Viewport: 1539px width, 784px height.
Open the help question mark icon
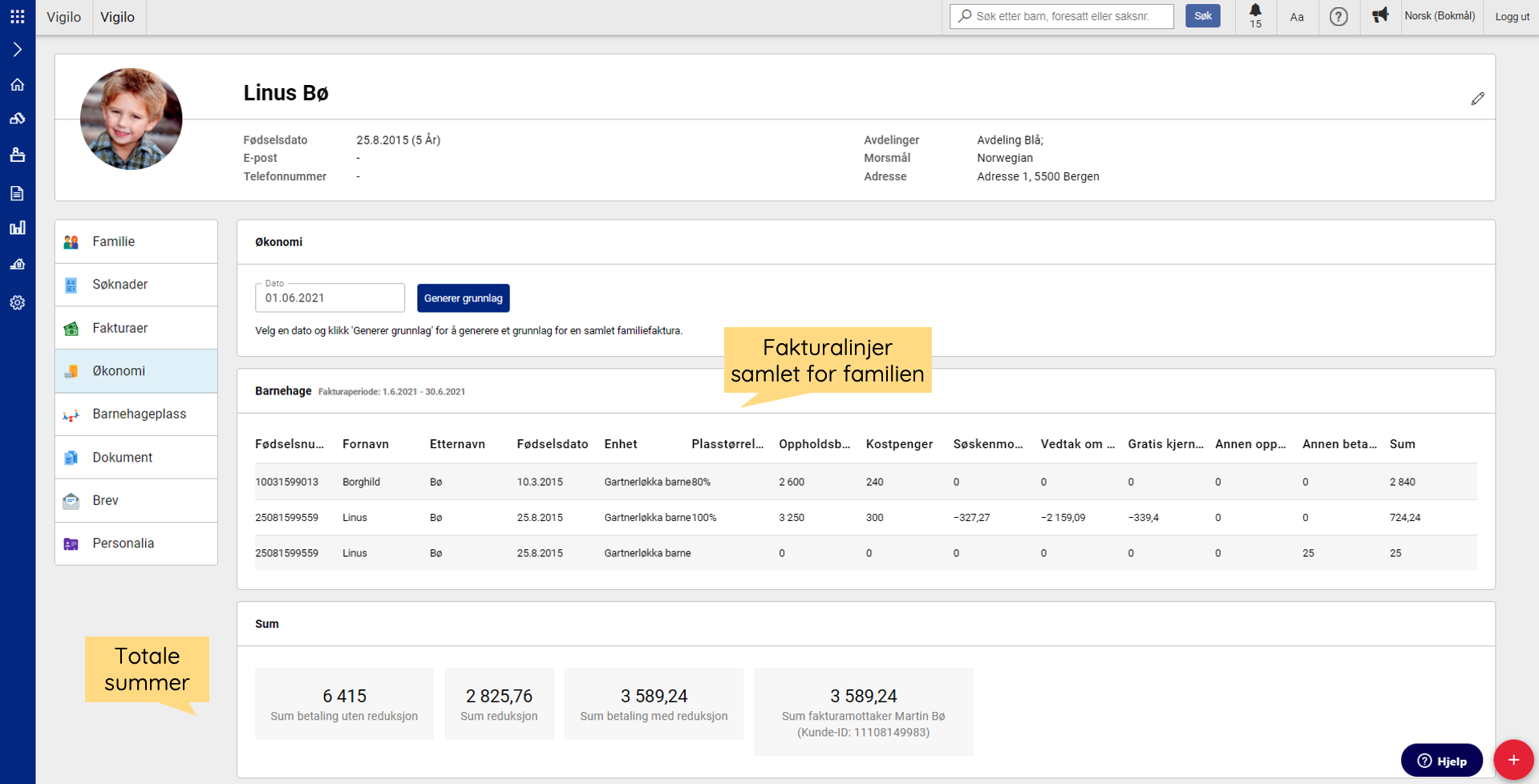[x=1338, y=17]
